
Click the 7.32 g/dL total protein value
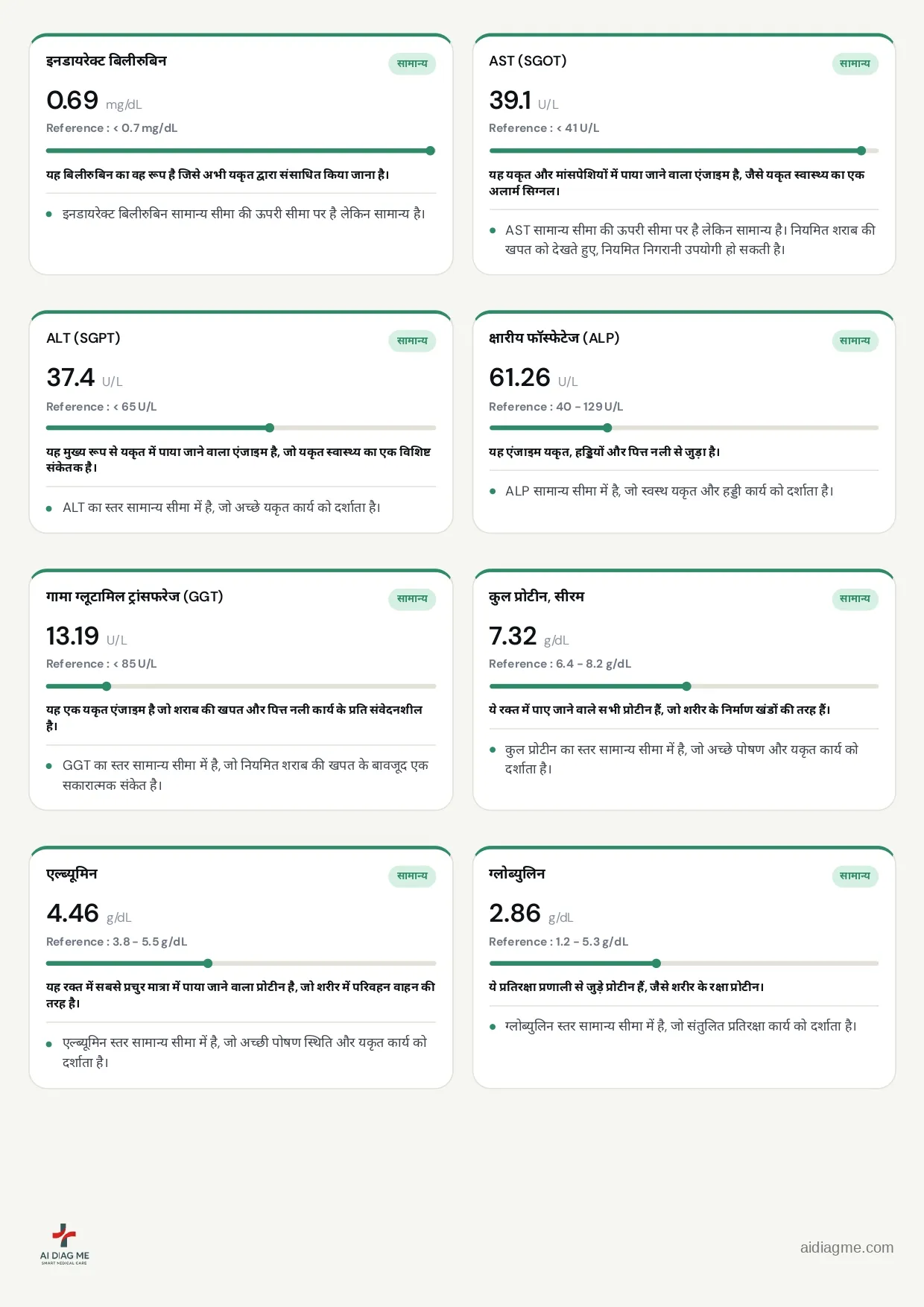coord(529,636)
